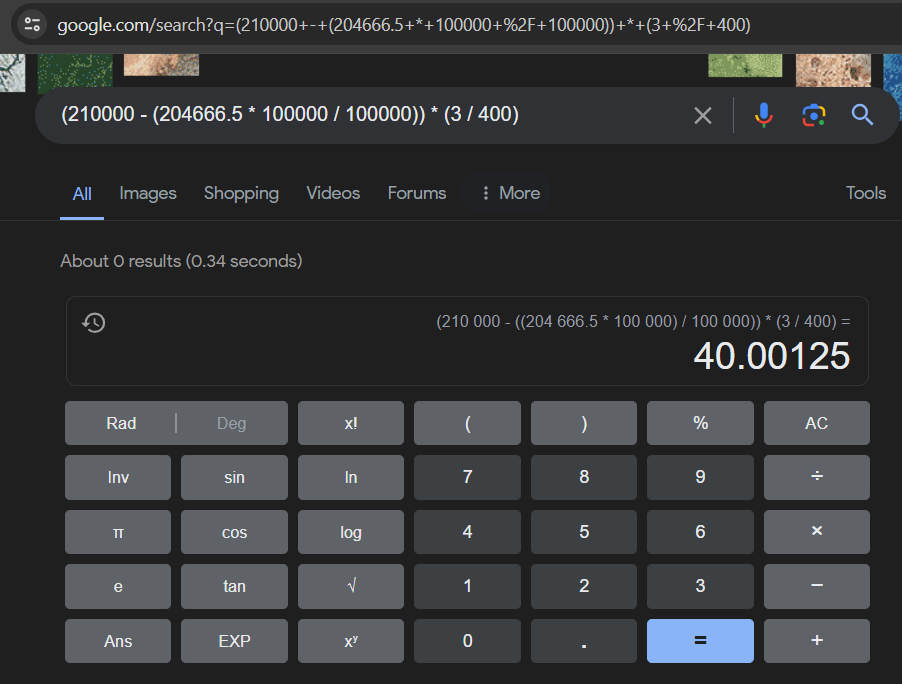The height and width of the screenshot is (684, 902).
Task: Tap digit 1 on calculator
Action: click(x=467, y=586)
